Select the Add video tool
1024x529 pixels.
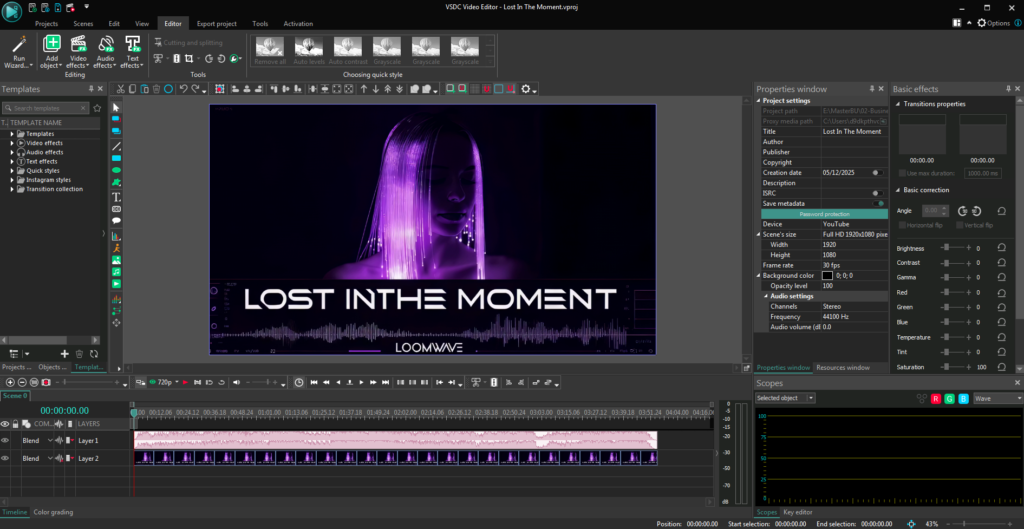(116, 283)
